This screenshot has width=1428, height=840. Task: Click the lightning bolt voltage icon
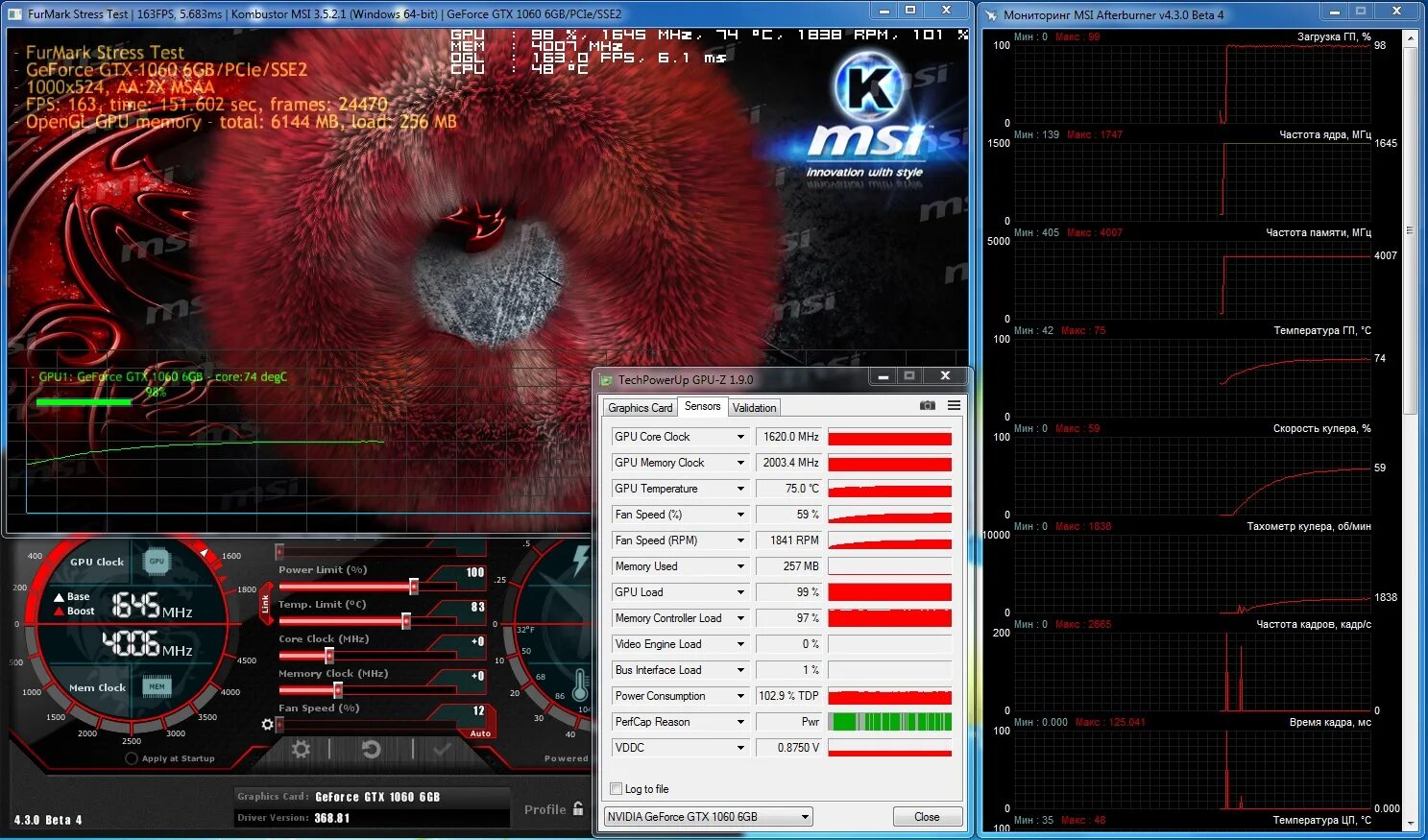[580, 560]
